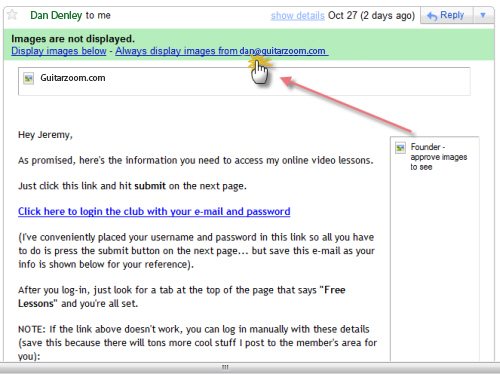Click the Dan Denley sender name
Screen dimensions: 500x374
click(x=56, y=15)
